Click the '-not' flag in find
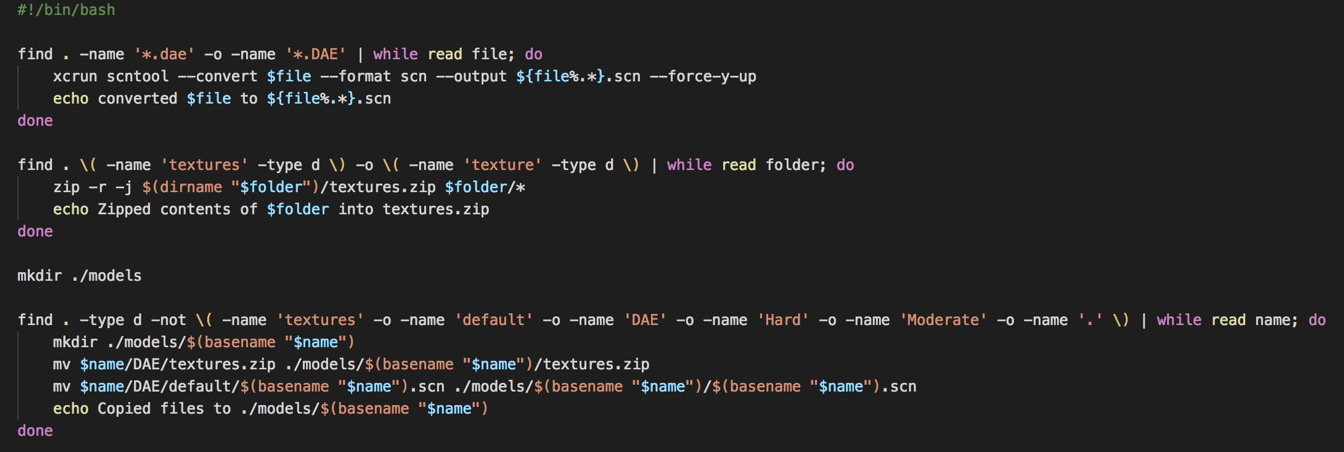 [168, 320]
